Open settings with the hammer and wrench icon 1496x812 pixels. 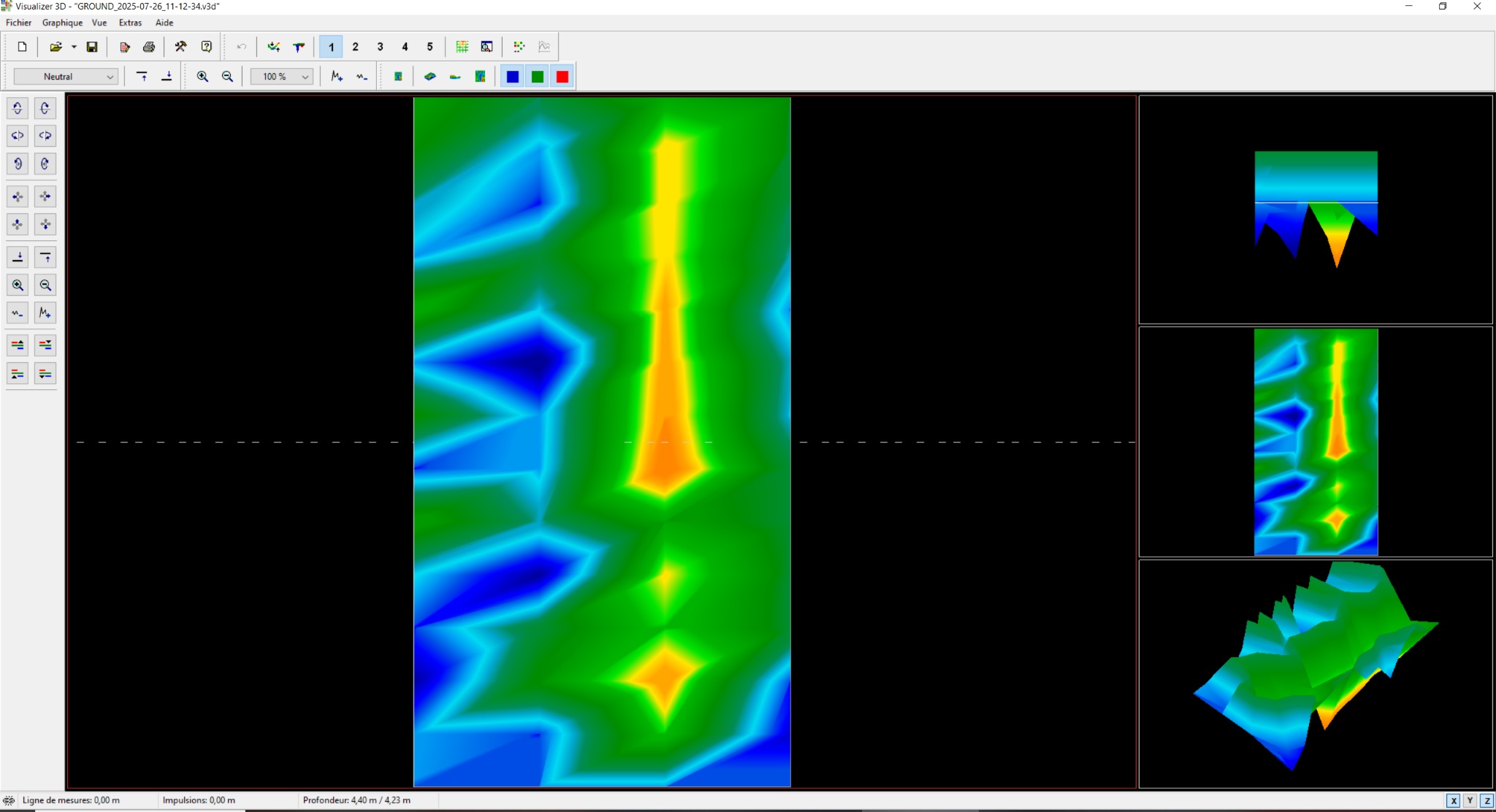[180, 47]
